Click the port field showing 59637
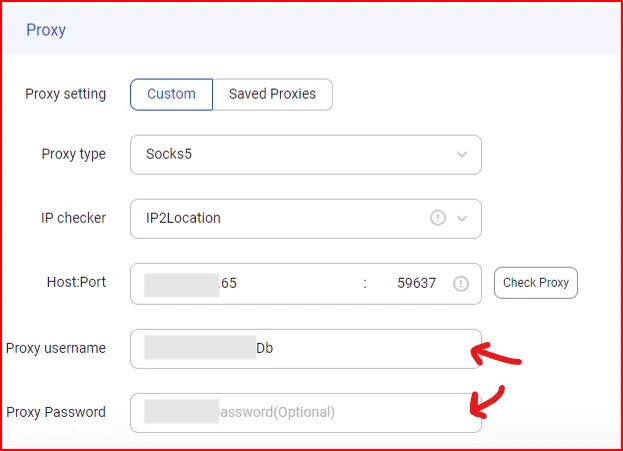This screenshot has width=623, height=451. point(416,283)
